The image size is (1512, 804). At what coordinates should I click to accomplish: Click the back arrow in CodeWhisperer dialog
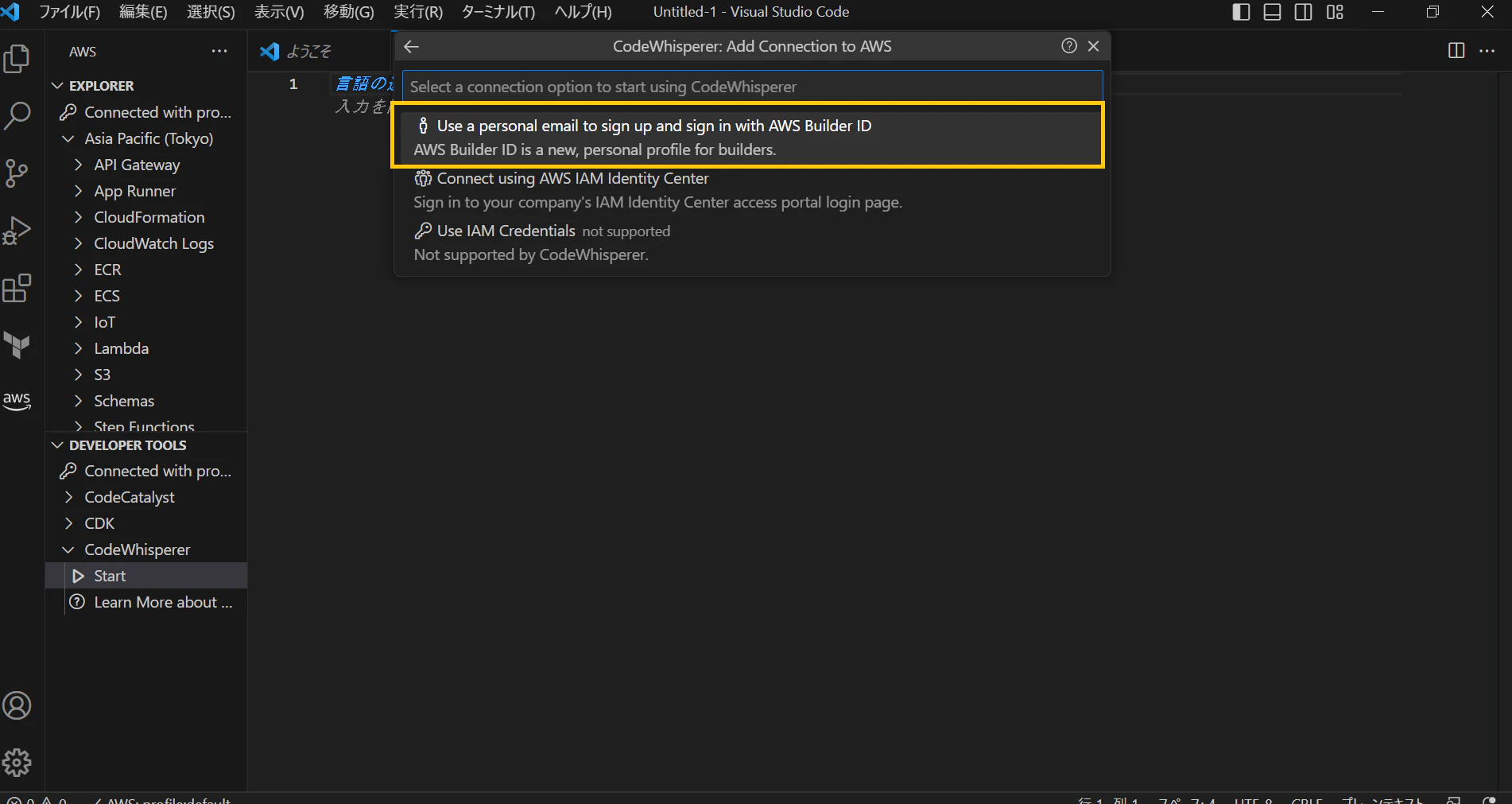(411, 46)
